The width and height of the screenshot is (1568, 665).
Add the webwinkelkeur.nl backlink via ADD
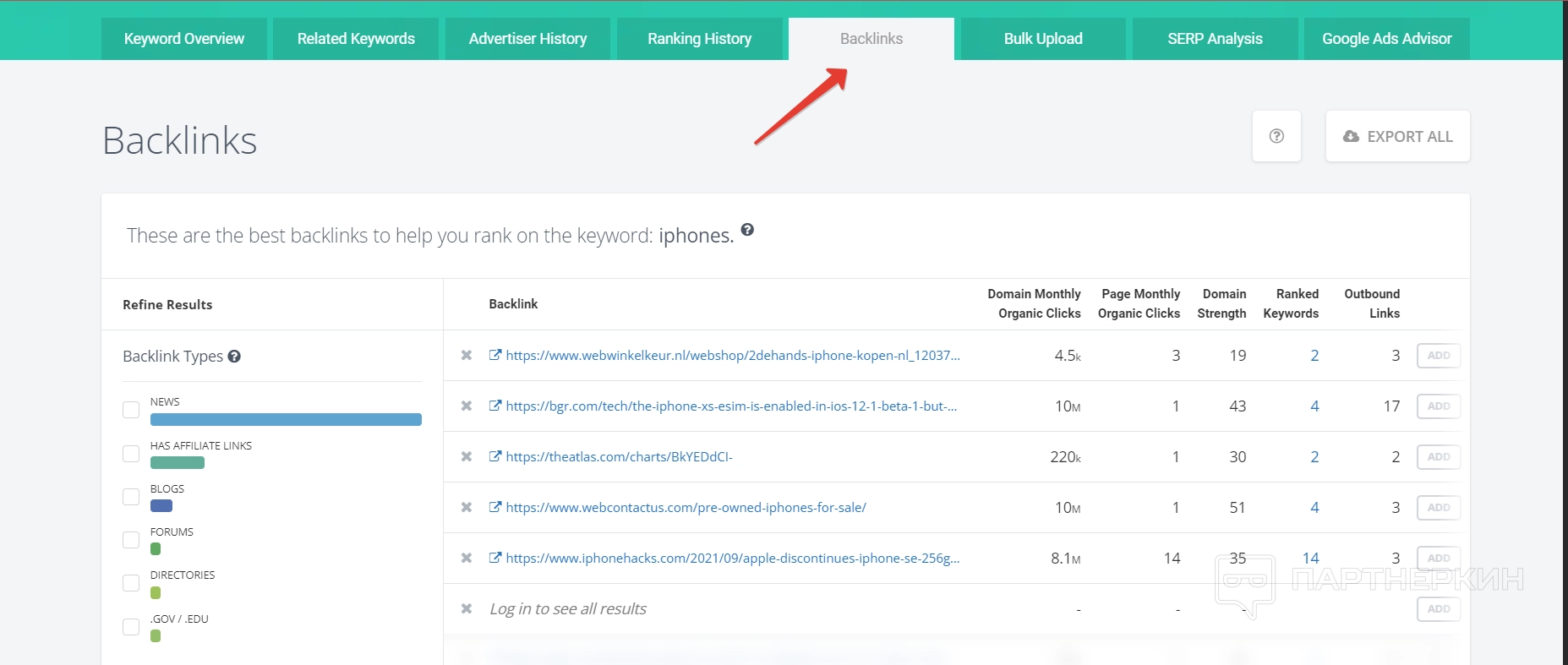tap(1438, 356)
